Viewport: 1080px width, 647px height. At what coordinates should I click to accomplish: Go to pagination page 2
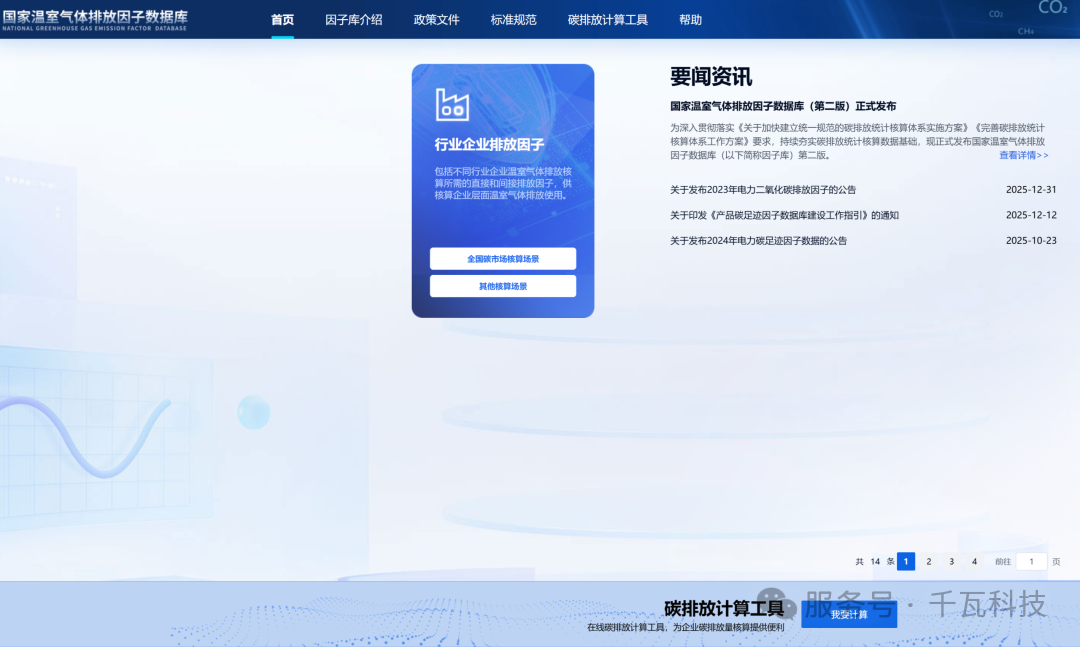click(928, 562)
